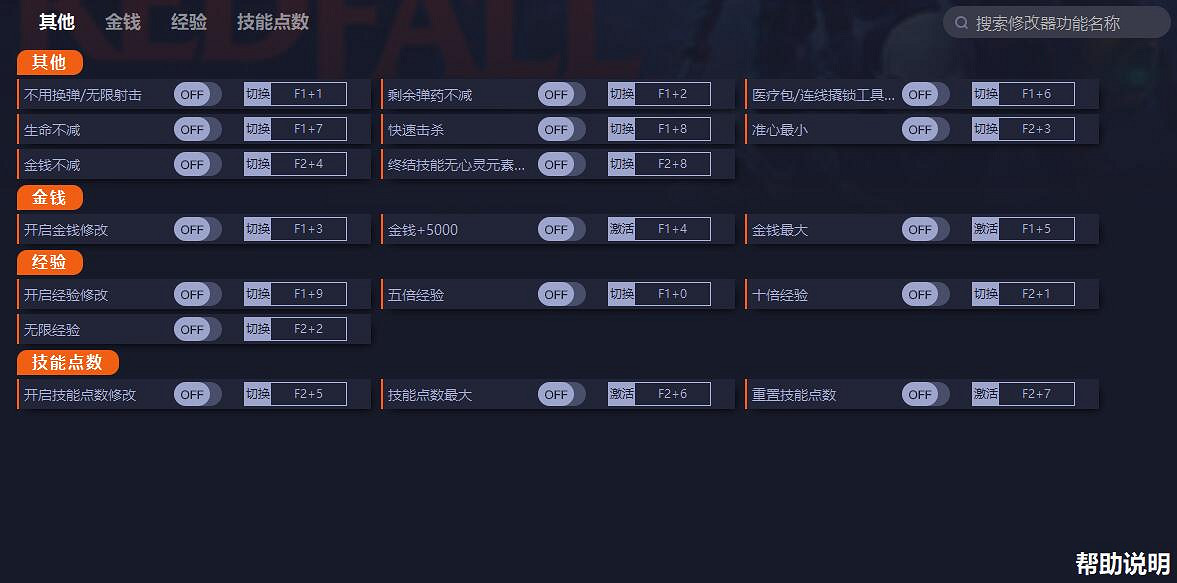The height and width of the screenshot is (583, 1177).
Task: Click the F2+4 hotkey box for 金钱不减
Action: pyautogui.click(x=308, y=164)
